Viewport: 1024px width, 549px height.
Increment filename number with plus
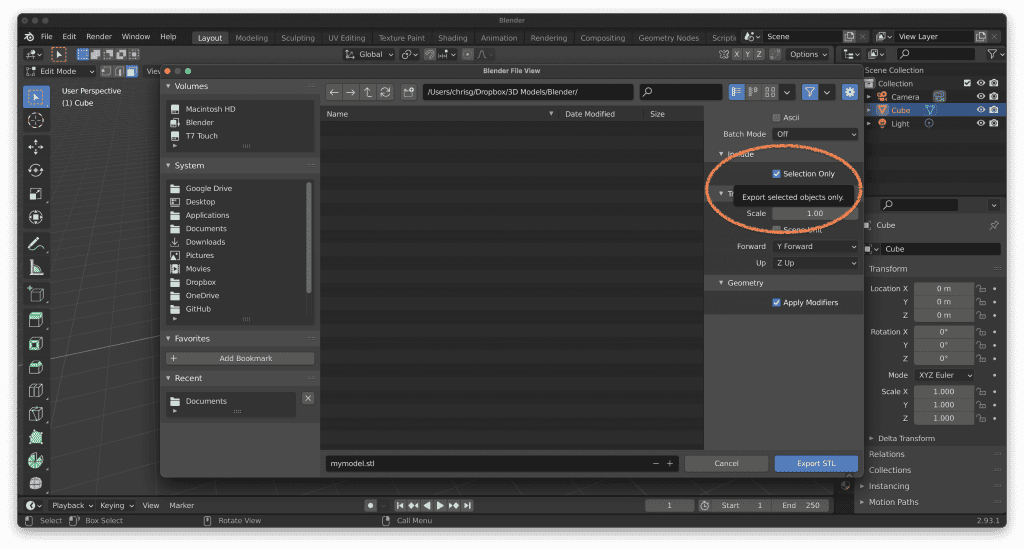coord(669,463)
